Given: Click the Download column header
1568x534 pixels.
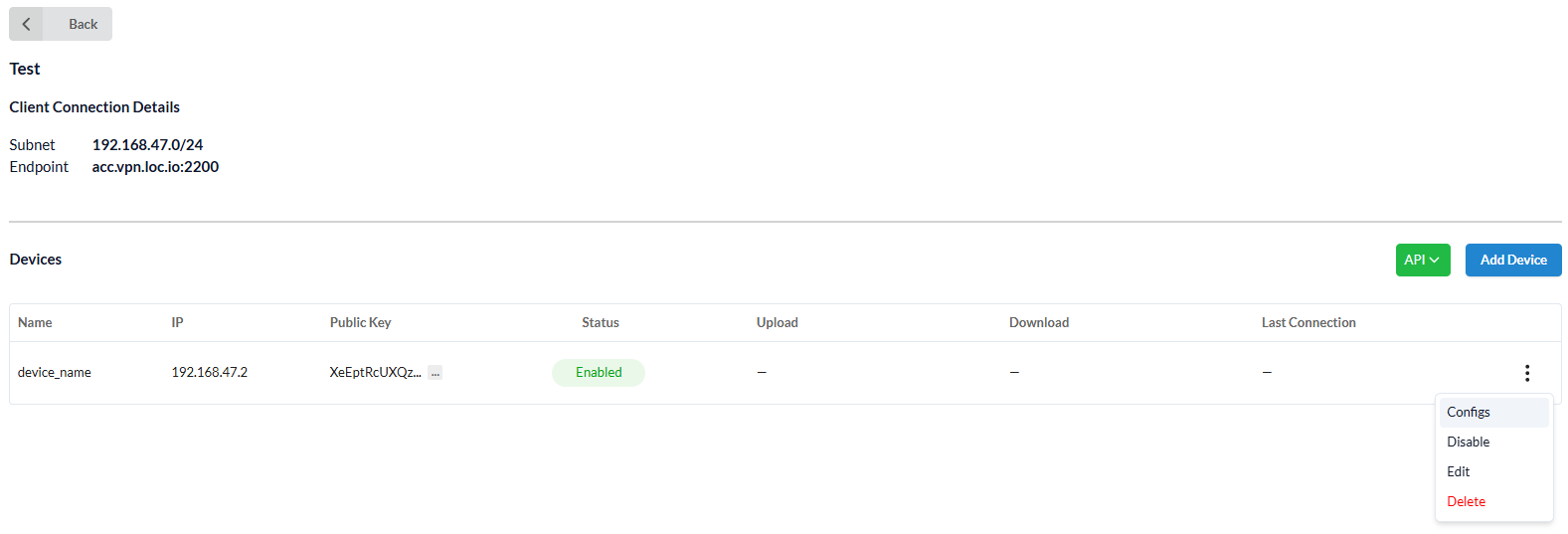Looking at the screenshot, I should click(1038, 322).
